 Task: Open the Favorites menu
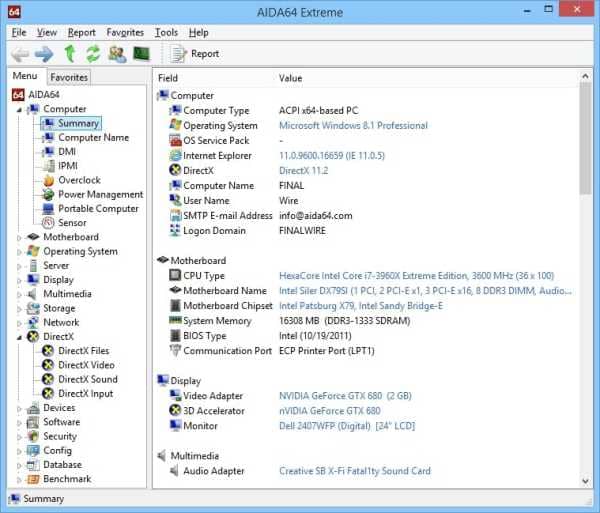pyautogui.click(x=125, y=33)
